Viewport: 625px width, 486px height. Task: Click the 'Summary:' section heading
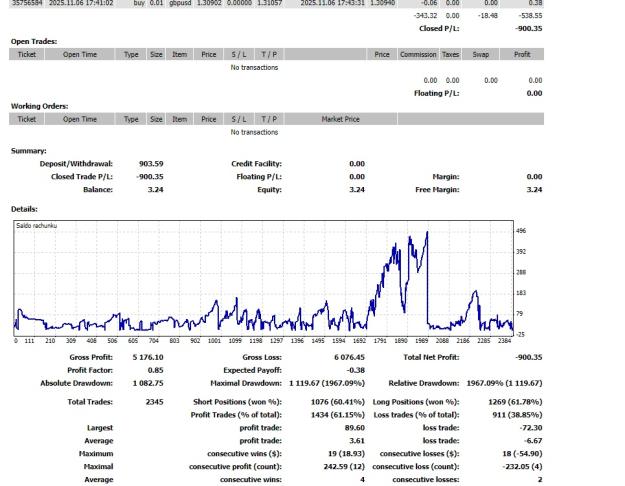[29, 151]
